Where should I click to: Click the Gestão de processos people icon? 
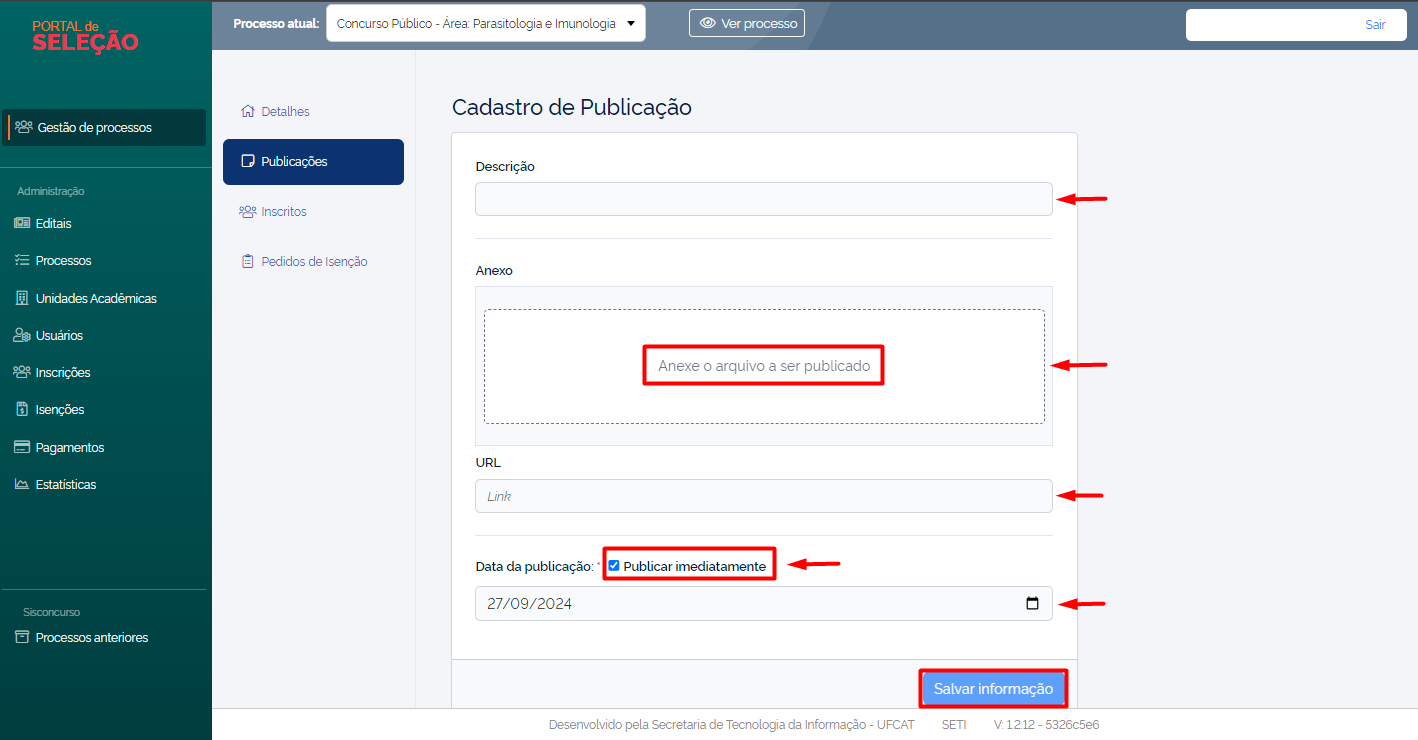[x=24, y=127]
